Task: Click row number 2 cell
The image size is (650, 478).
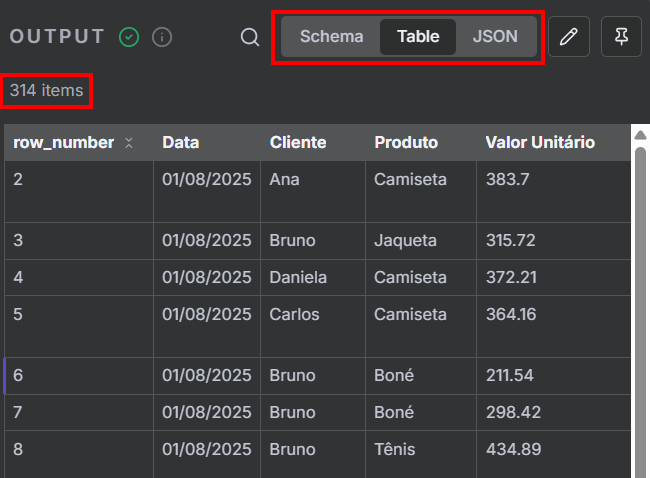Action: (79, 192)
